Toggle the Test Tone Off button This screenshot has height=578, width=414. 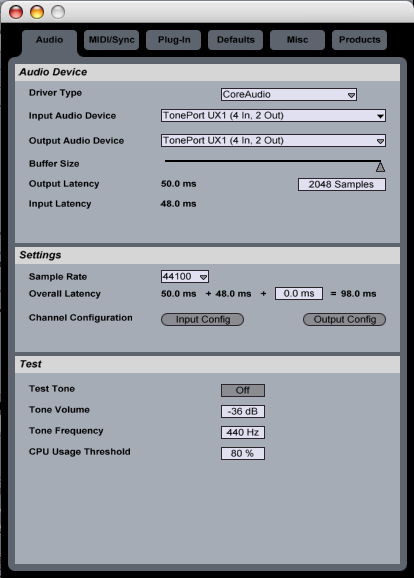[x=243, y=390]
